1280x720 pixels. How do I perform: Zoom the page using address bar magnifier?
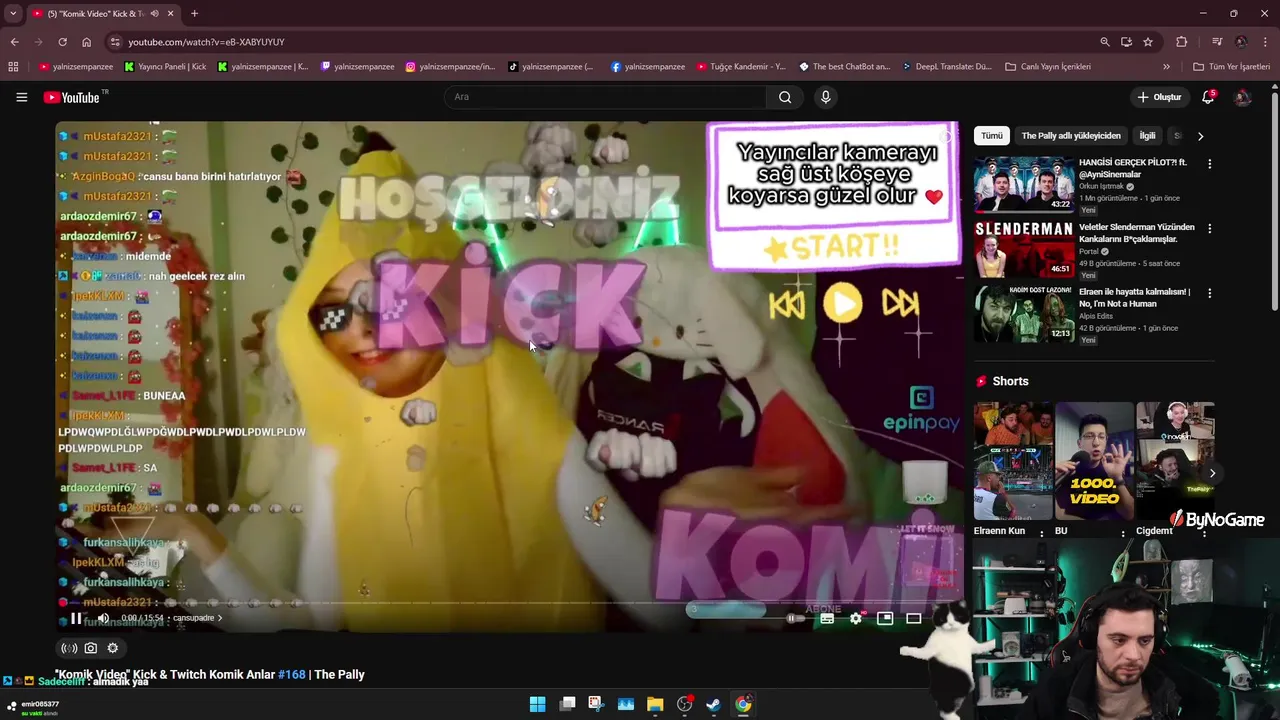(1105, 42)
